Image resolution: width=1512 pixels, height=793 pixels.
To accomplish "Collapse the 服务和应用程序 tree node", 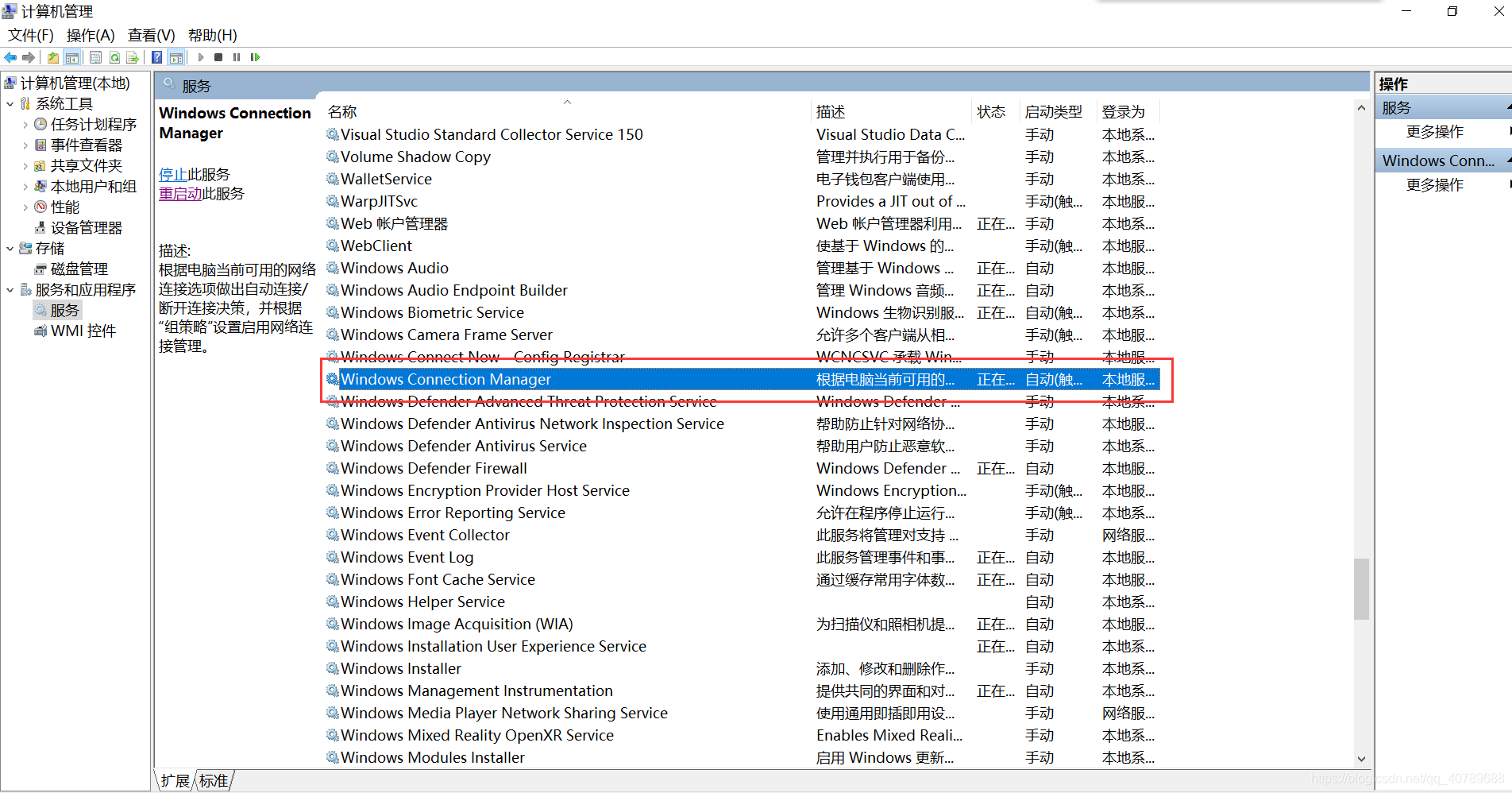I will click(x=10, y=289).
